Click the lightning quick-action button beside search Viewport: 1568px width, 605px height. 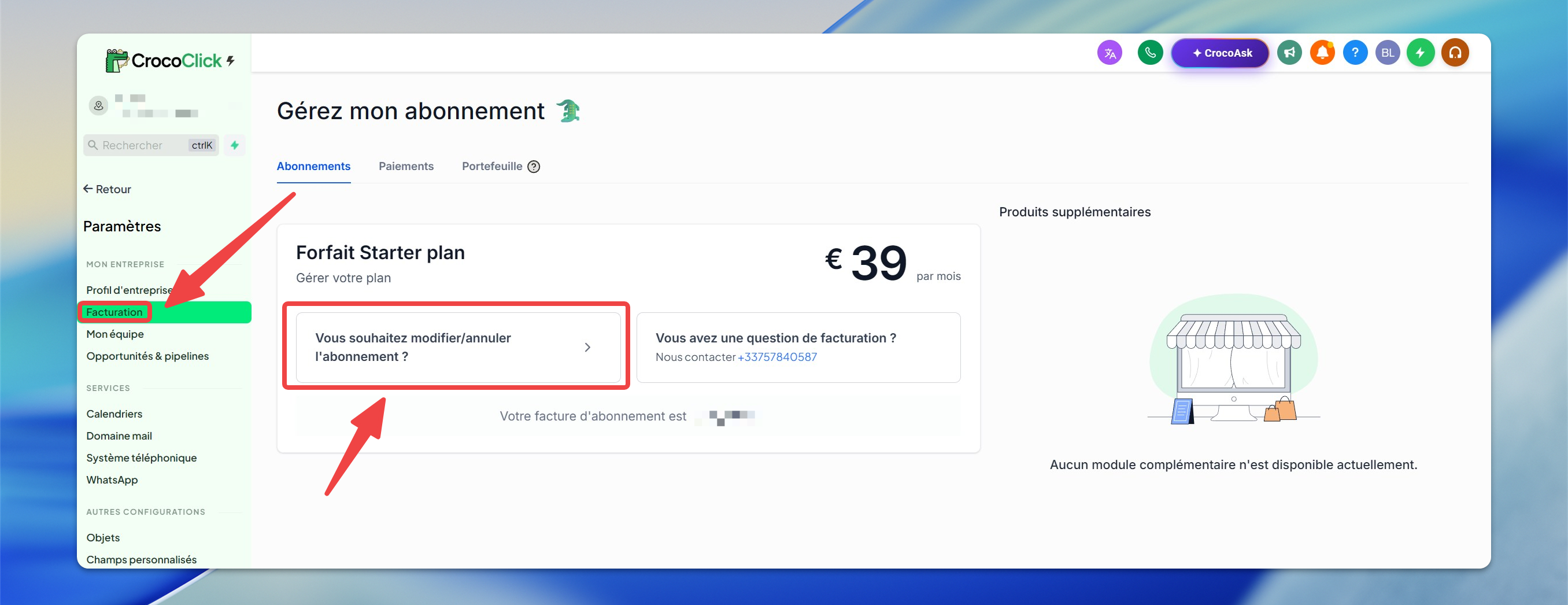(x=234, y=145)
